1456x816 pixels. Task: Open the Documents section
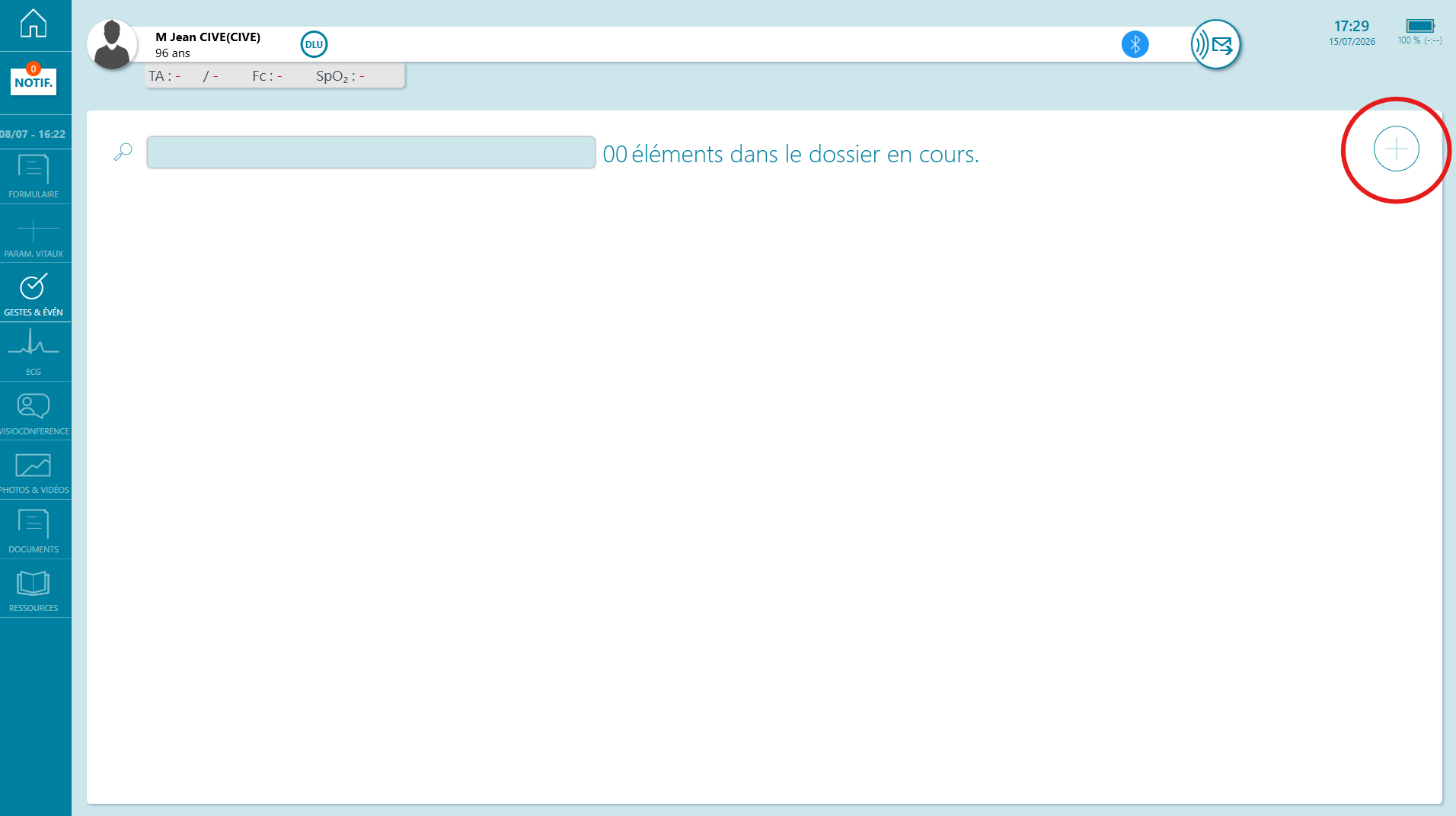(x=34, y=531)
